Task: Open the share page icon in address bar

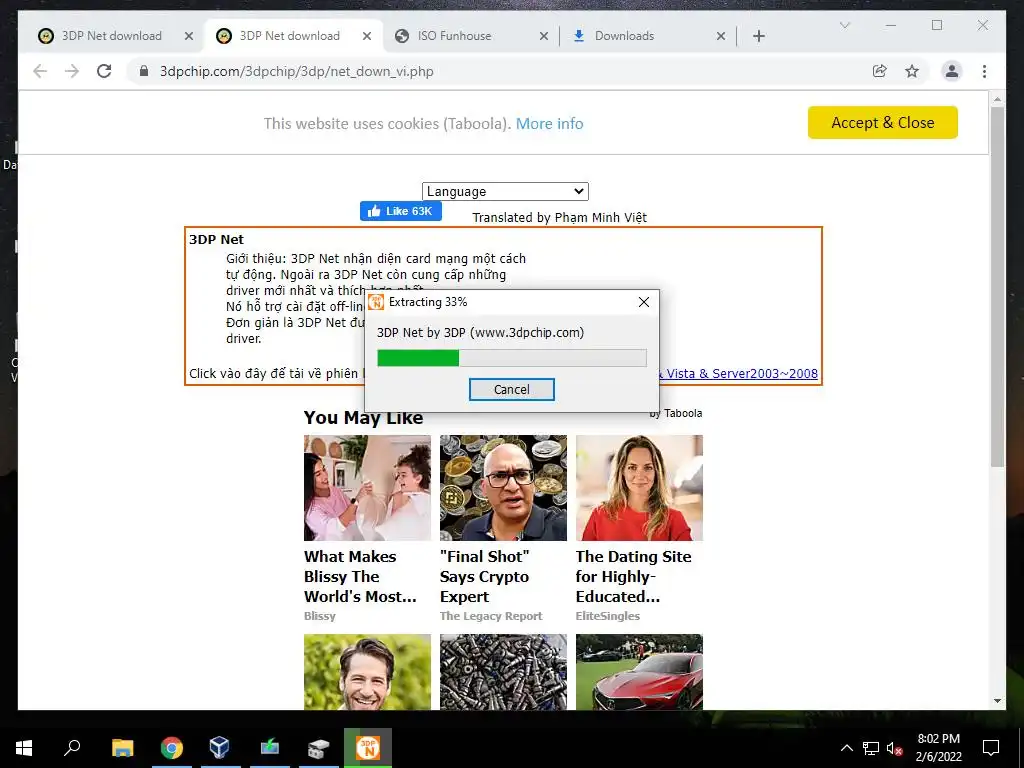Action: [x=880, y=71]
